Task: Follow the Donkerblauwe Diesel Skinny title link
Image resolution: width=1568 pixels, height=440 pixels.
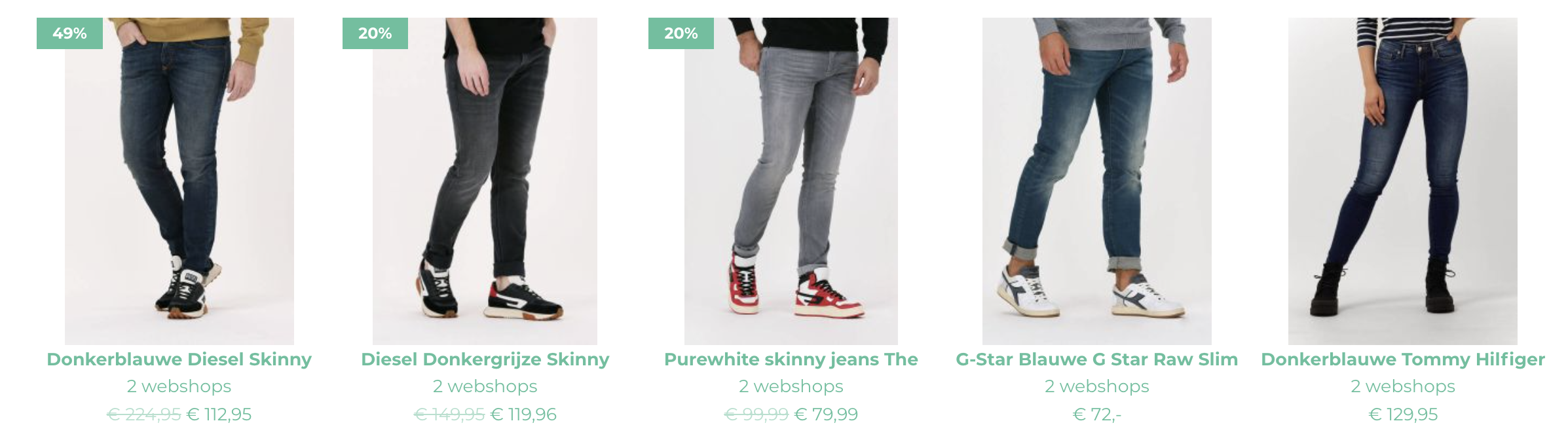Action: 179,359
